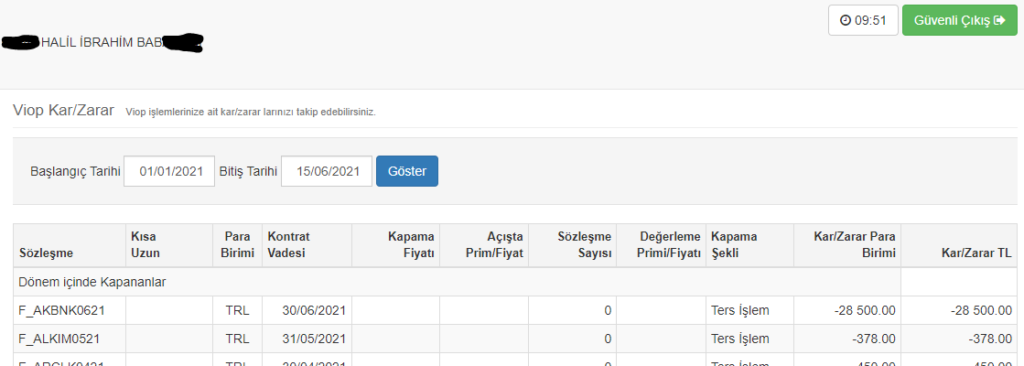The image size is (1024, 366).
Task: Click the Göster button
Action: point(407,171)
